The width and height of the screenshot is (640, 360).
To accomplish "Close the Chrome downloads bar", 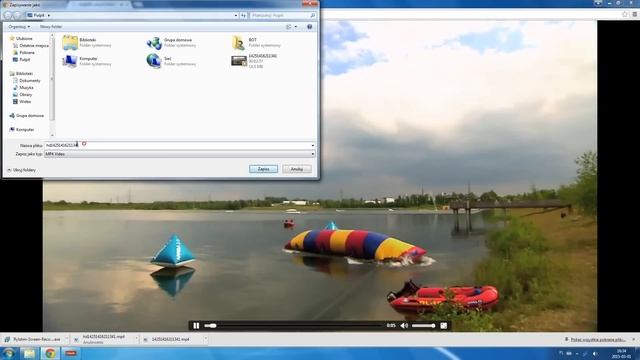I will (633, 339).
